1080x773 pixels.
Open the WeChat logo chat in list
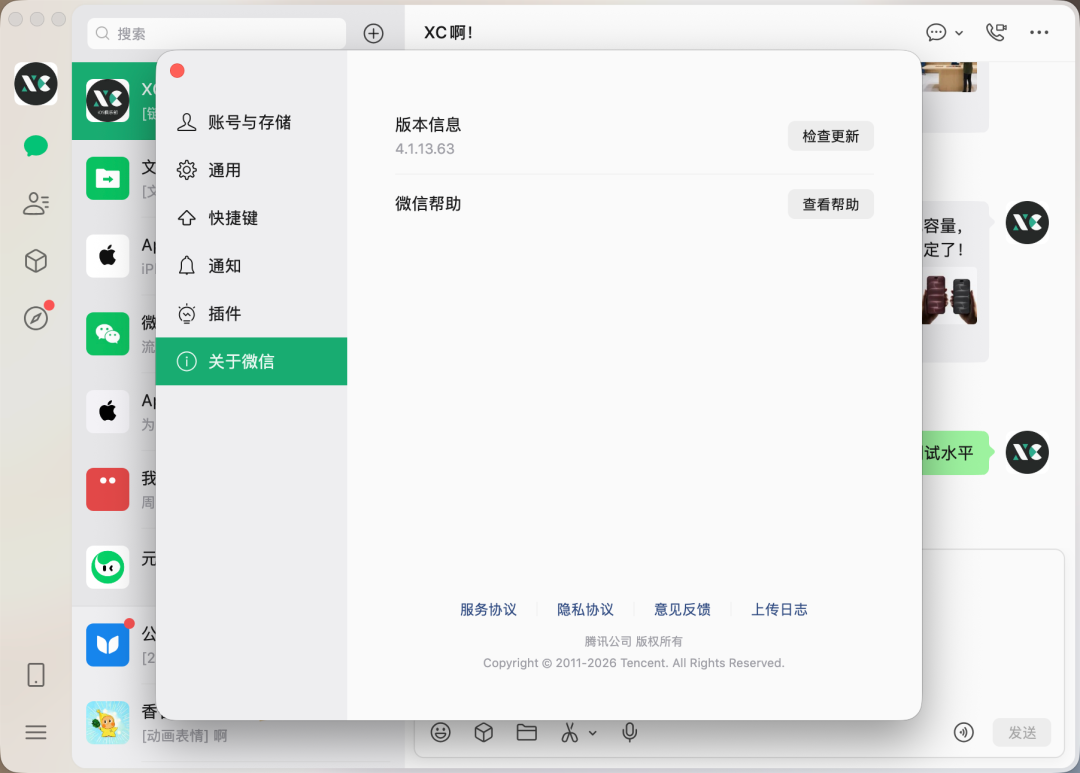(114, 334)
